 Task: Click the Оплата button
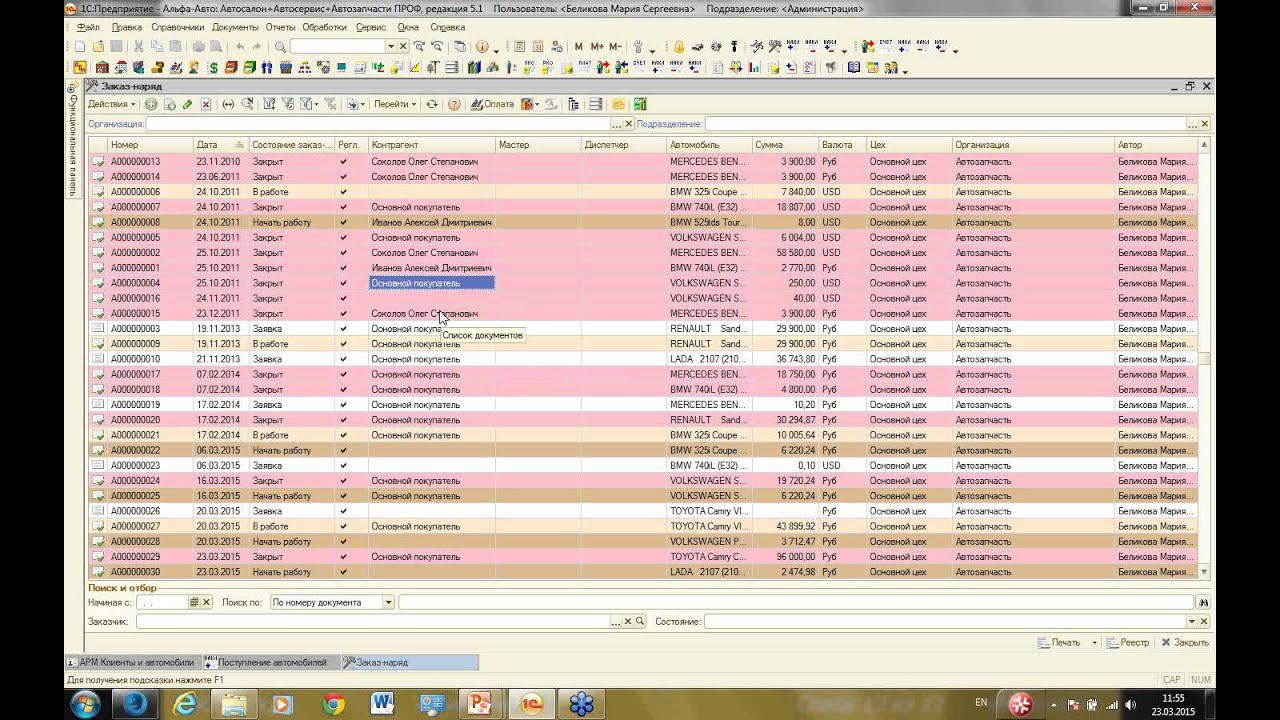coord(491,104)
